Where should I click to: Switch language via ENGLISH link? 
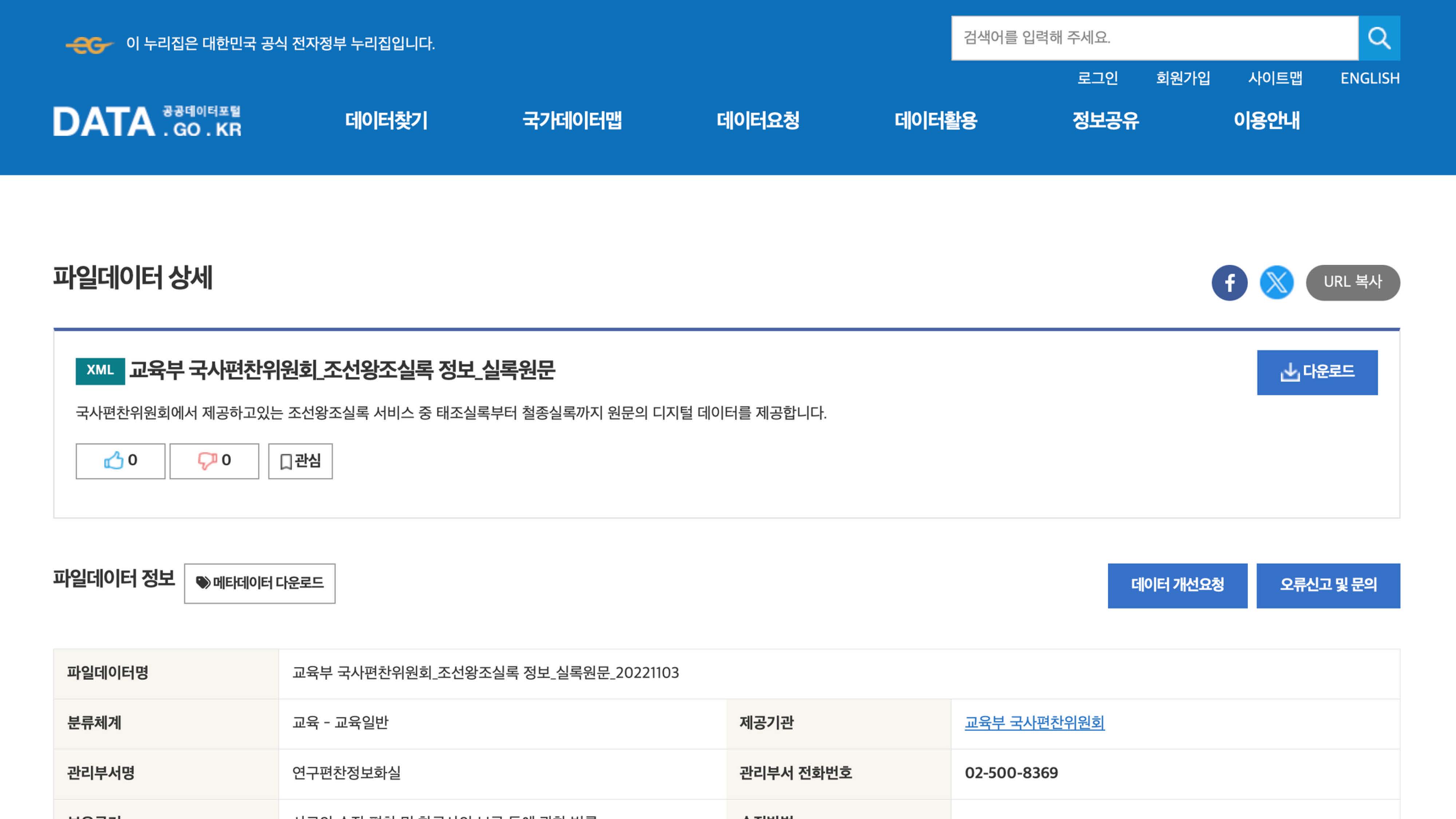tap(1369, 78)
